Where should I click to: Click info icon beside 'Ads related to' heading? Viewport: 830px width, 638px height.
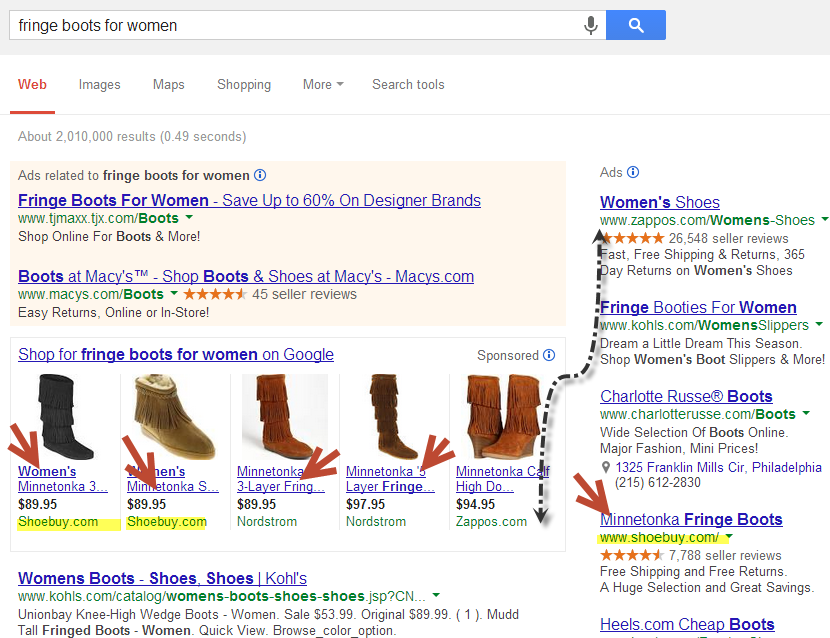pyautogui.click(x=260, y=175)
